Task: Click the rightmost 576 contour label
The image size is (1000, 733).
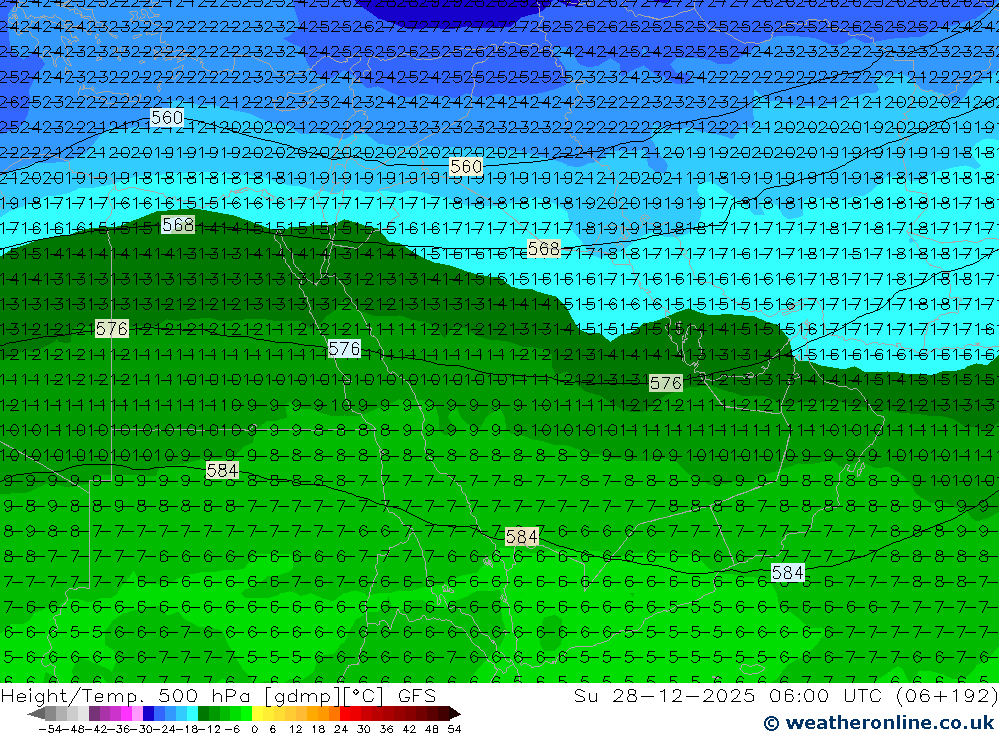Action: point(666,383)
